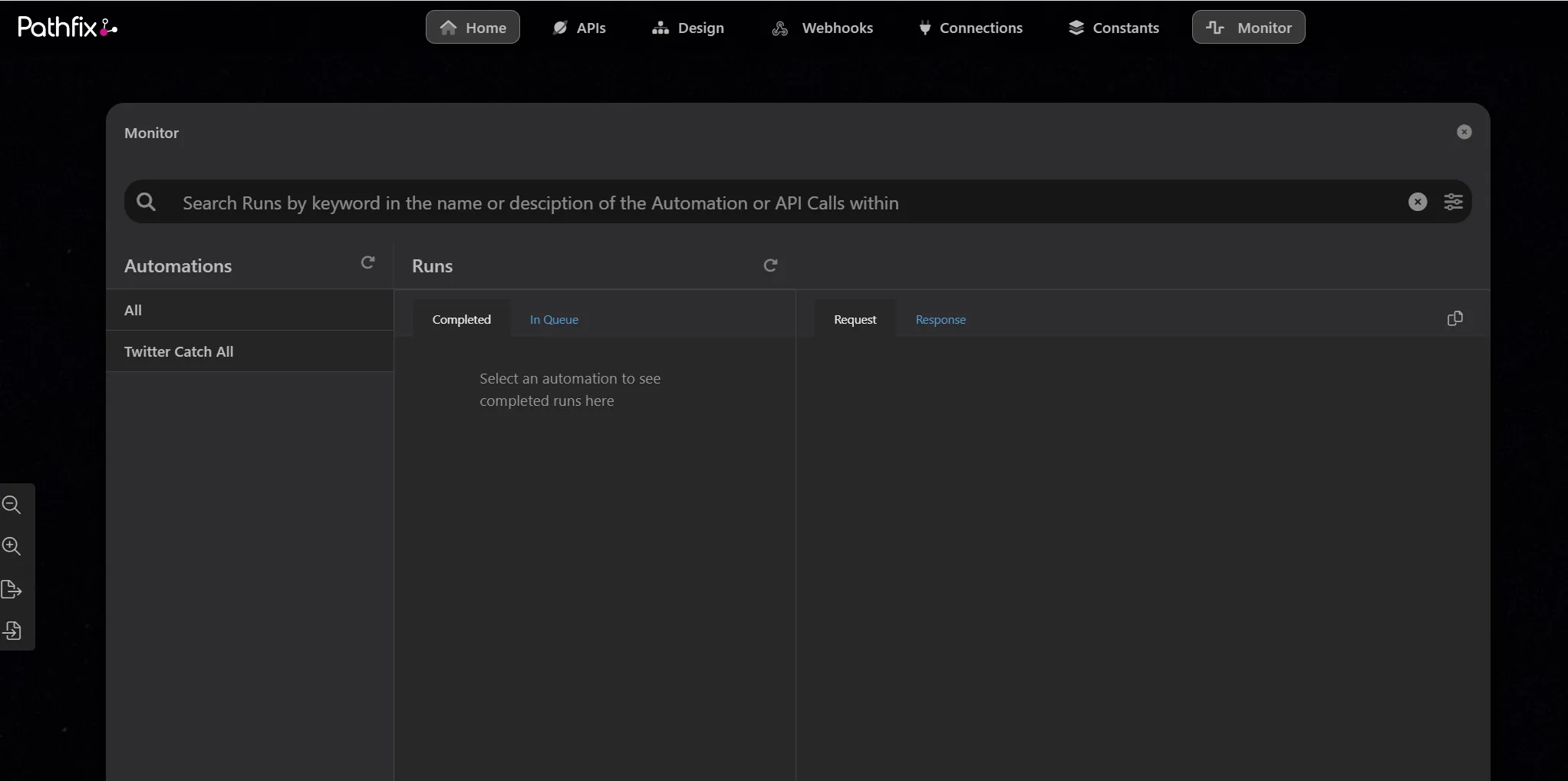Select the Twitter Catch All automation
Screen dimensions: 1568x781
(x=250, y=351)
